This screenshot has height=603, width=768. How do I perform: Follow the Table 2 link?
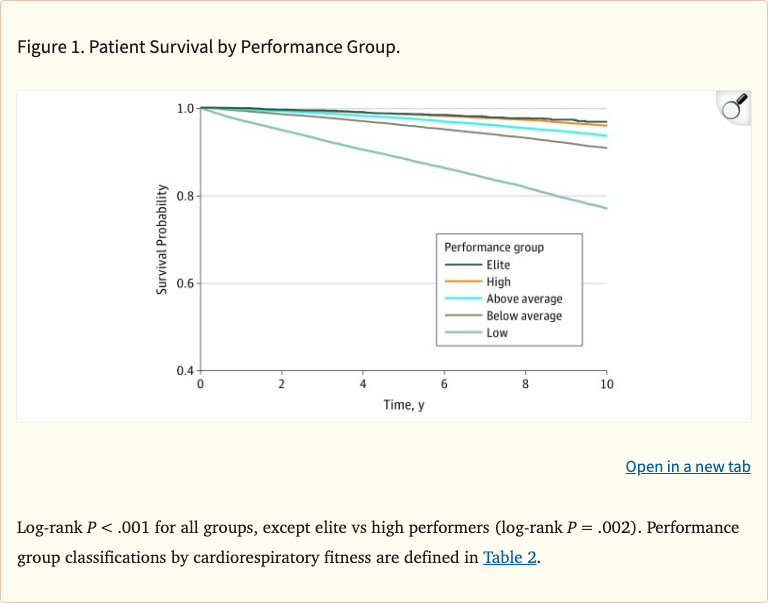pyautogui.click(x=510, y=557)
